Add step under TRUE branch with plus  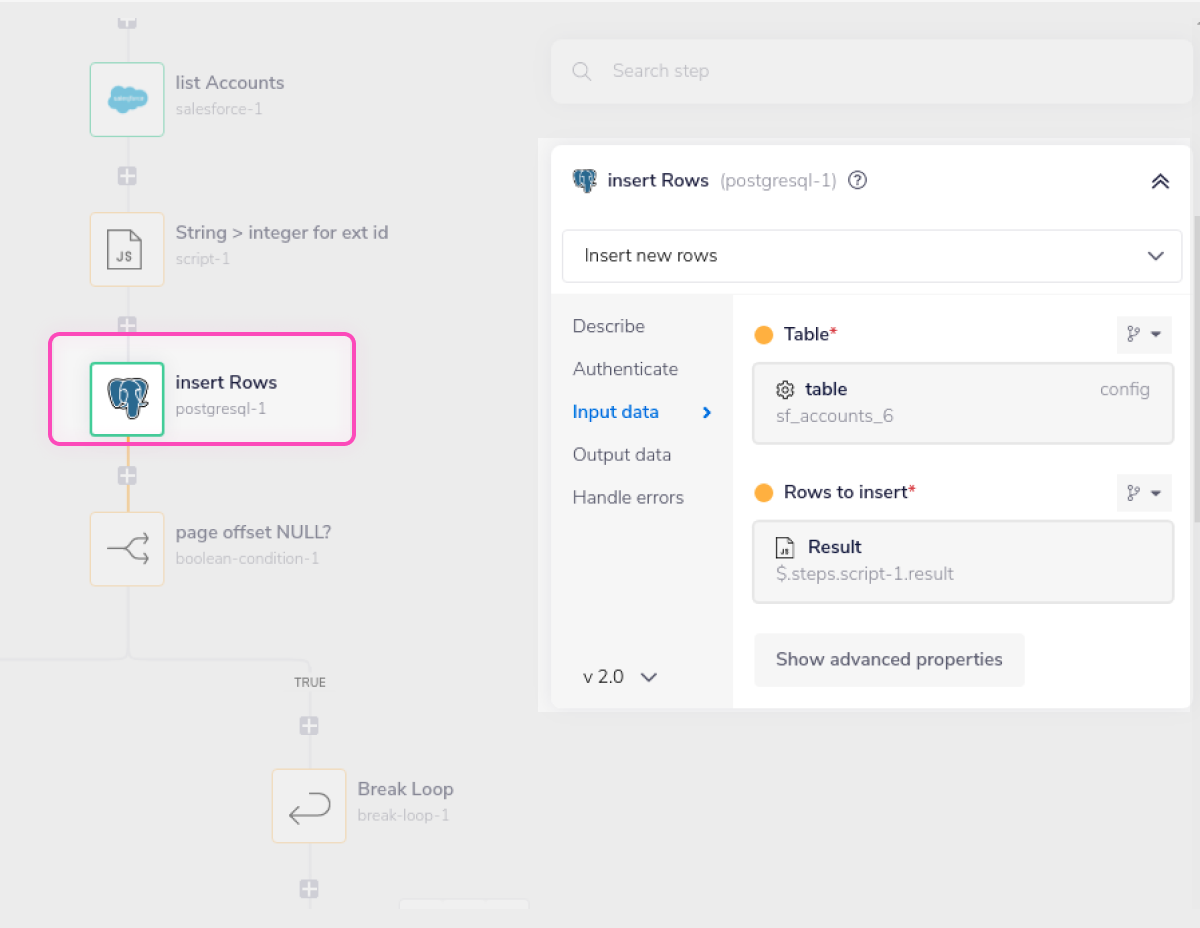[309, 726]
